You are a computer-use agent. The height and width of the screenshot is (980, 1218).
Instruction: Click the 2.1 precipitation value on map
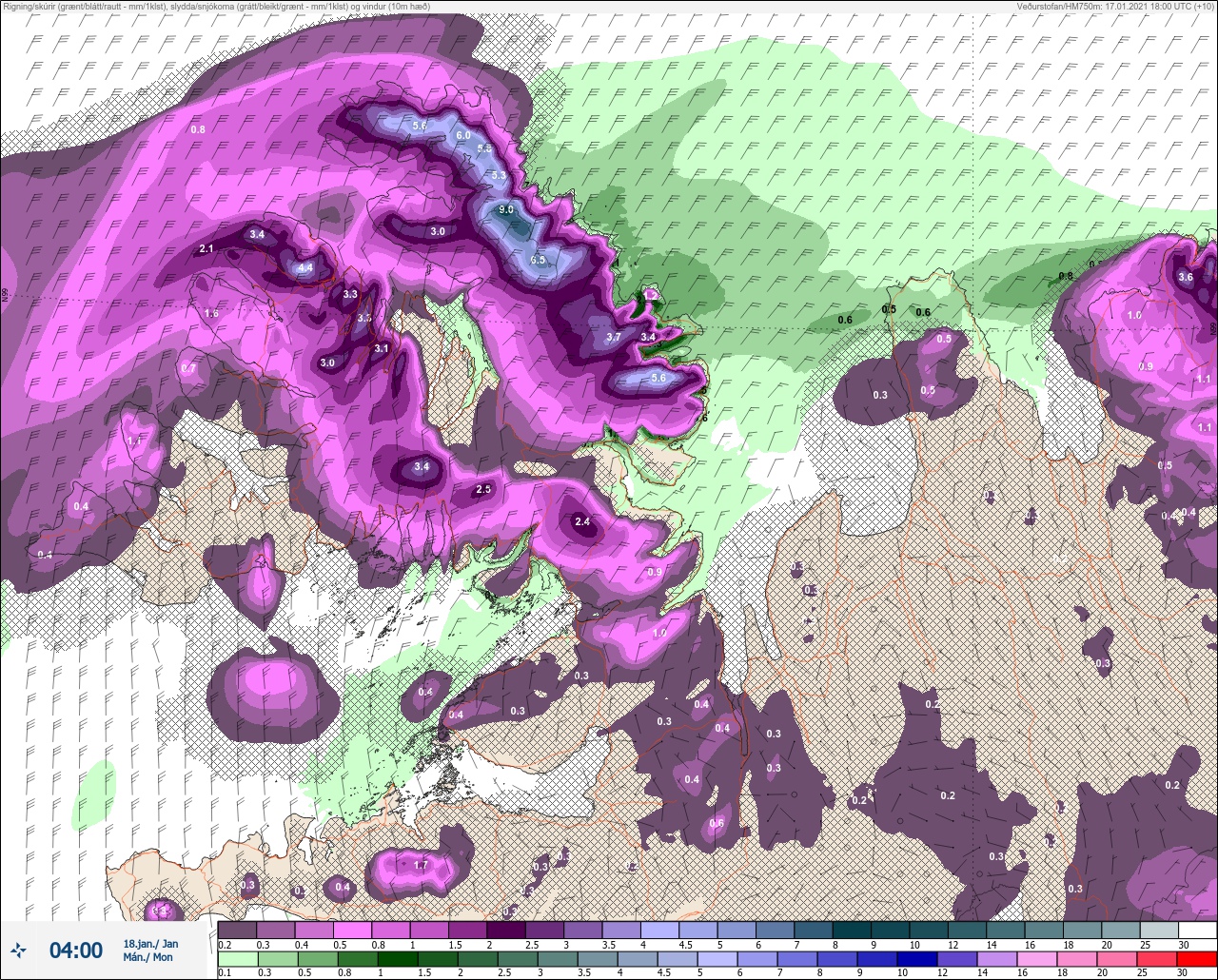pyautogui.click(x=206, y=248)
